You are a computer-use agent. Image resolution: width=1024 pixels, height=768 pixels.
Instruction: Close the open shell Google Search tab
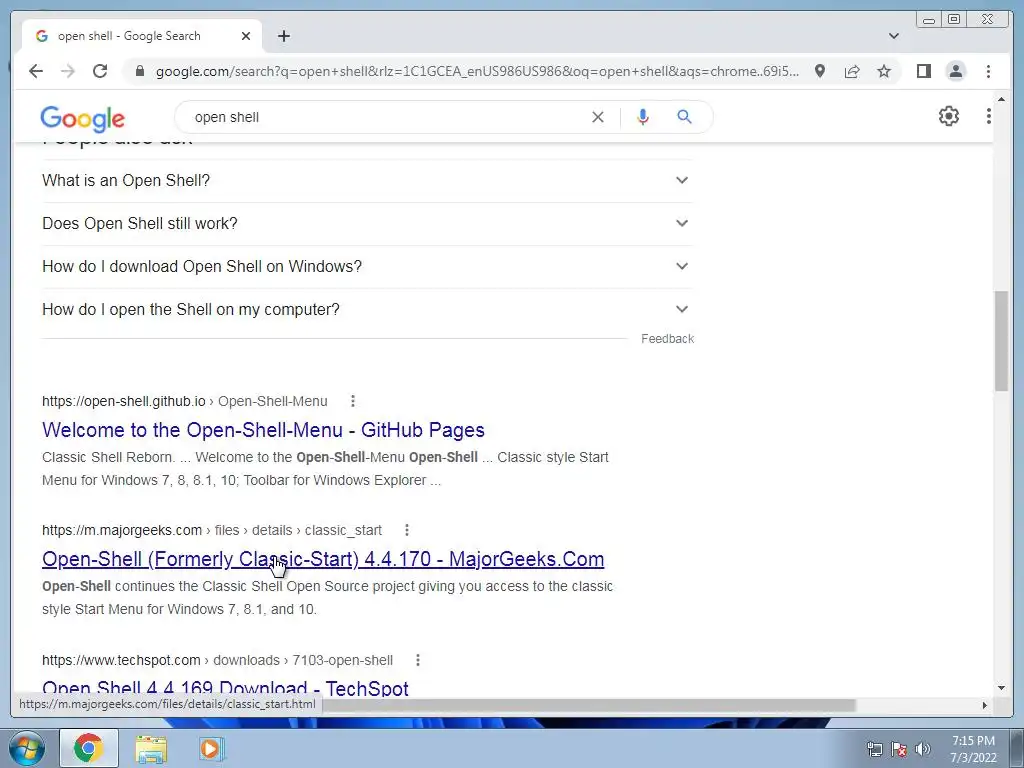(246, 36)
